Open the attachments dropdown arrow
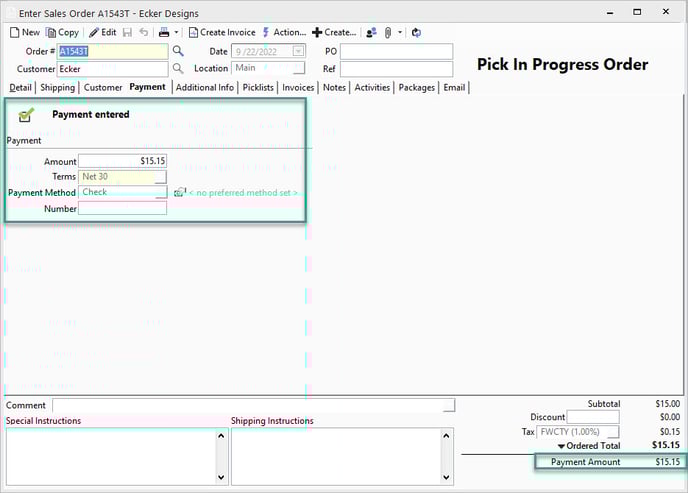Image resolution: width=688 pixels, height=493 pixels. tap(400, 32)
